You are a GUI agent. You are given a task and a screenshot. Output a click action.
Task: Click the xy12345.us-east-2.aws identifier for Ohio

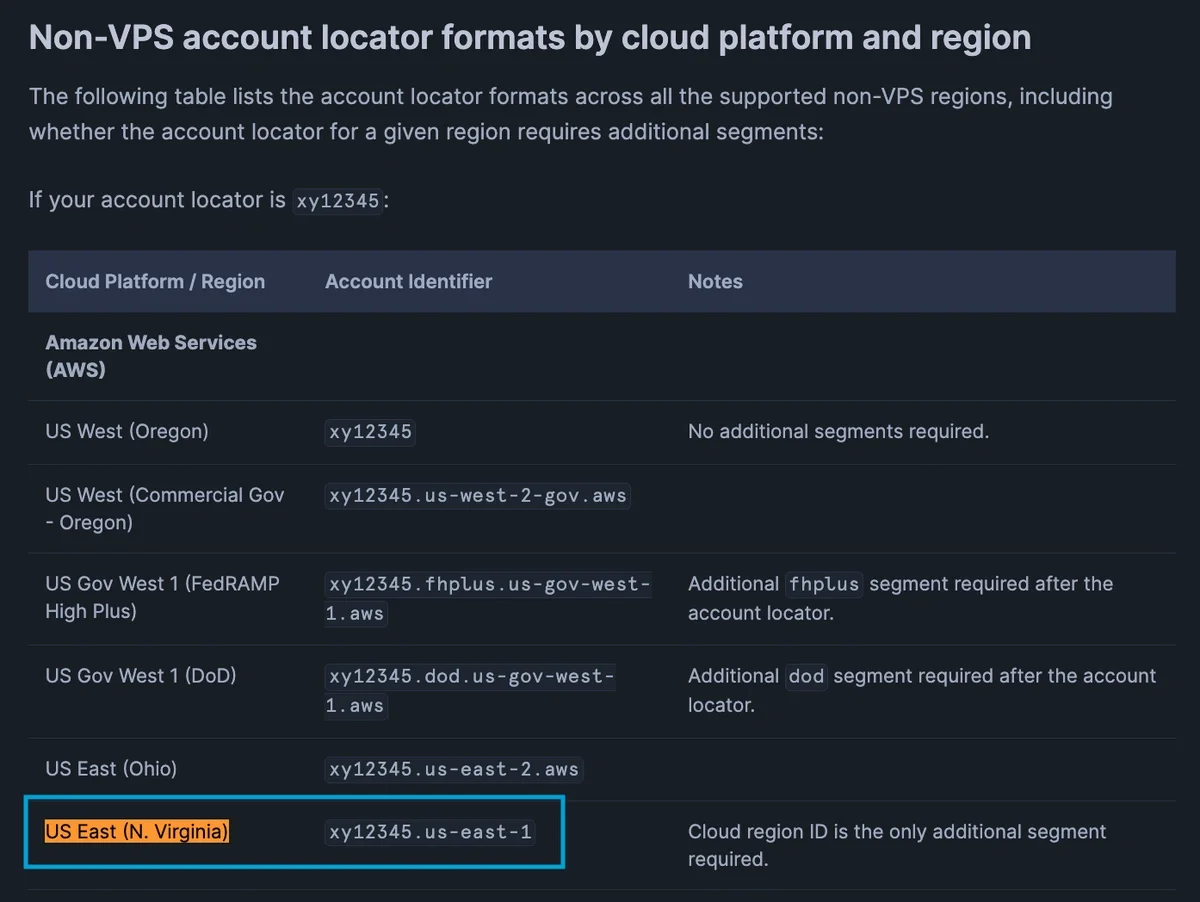pos(453,770)
